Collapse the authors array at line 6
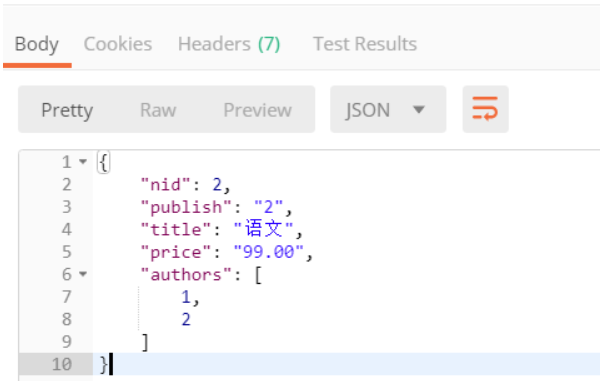The width and height of the screenshot is (608, 381). [x=83, y=274]
